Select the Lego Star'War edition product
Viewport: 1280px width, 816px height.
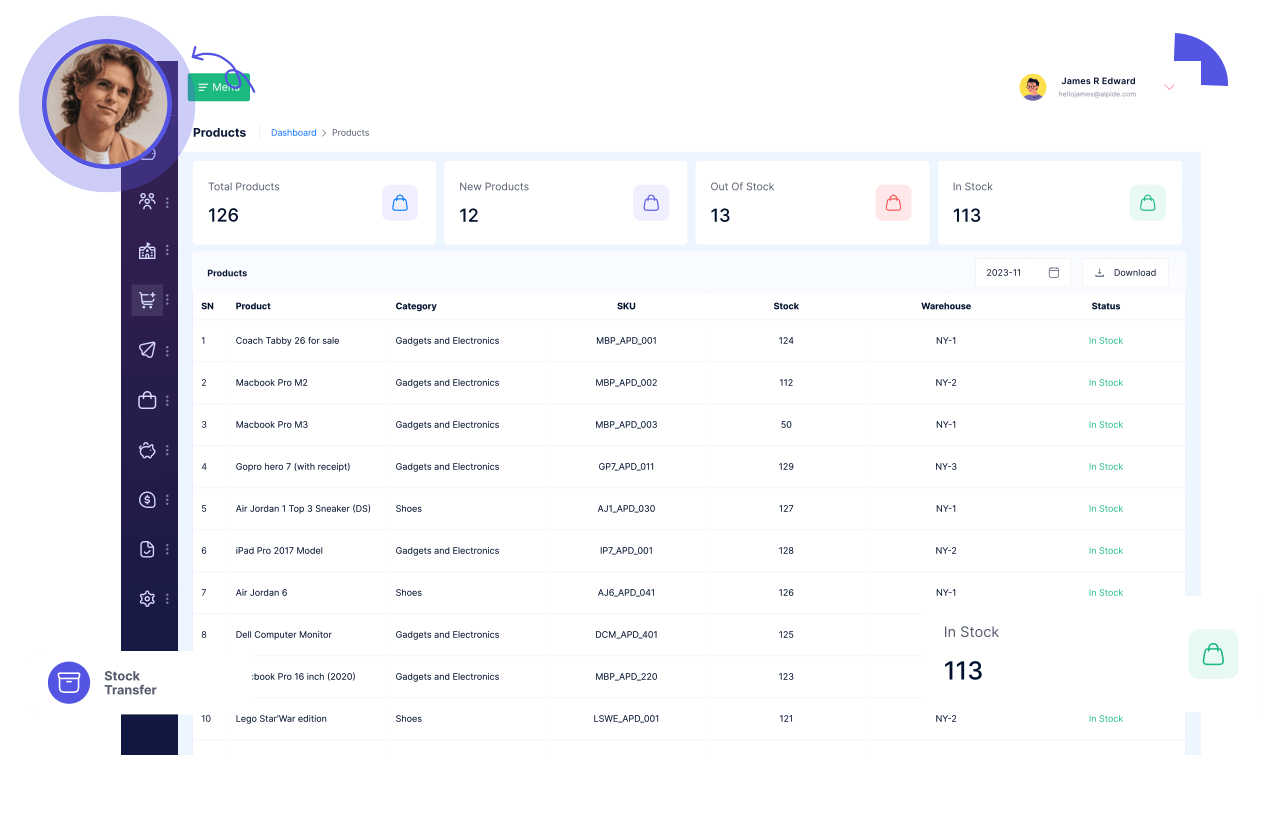pyautogui.click(x=281, y=719)
